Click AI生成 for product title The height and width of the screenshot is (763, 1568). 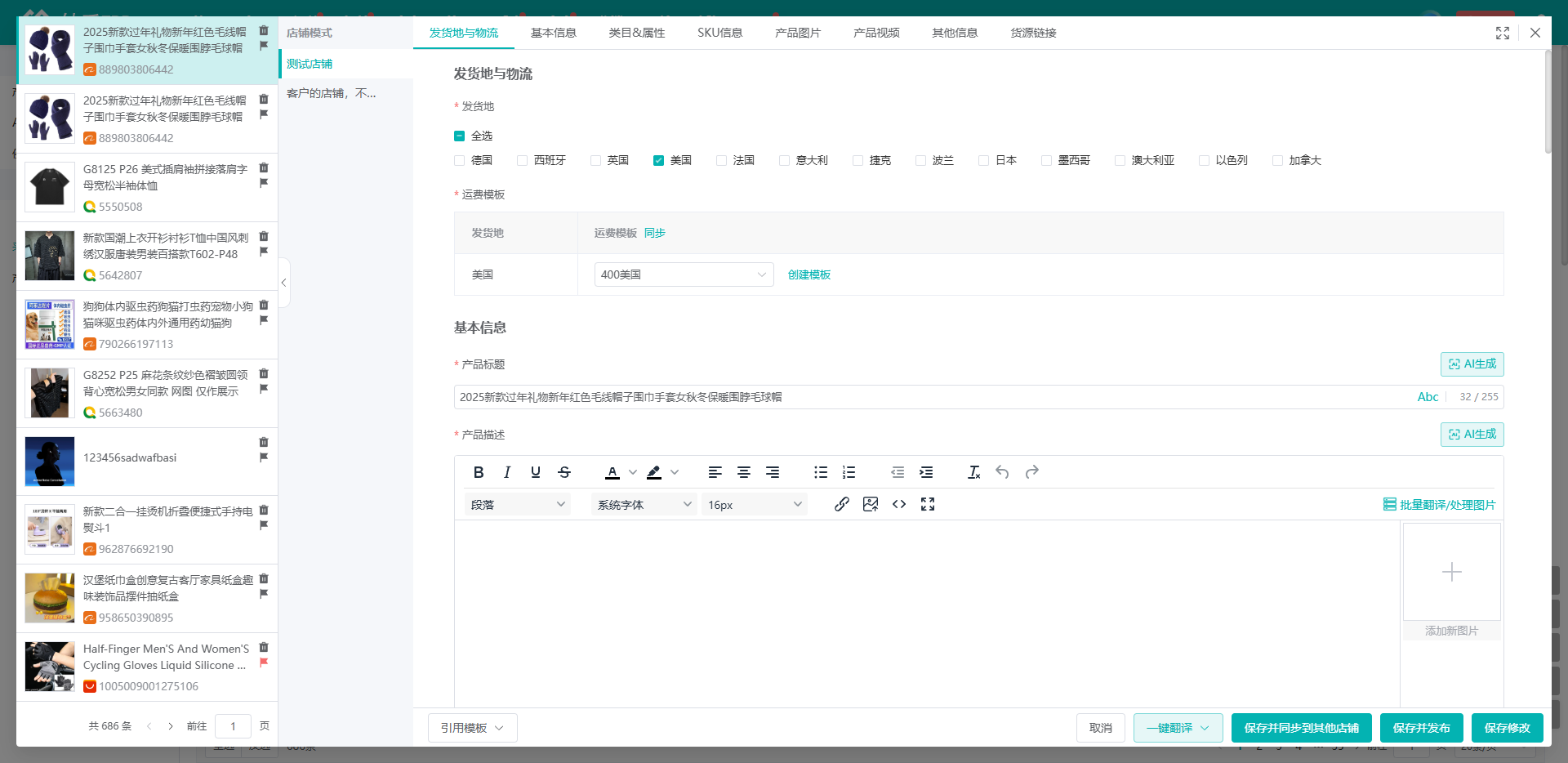[x=1472, y=364]
